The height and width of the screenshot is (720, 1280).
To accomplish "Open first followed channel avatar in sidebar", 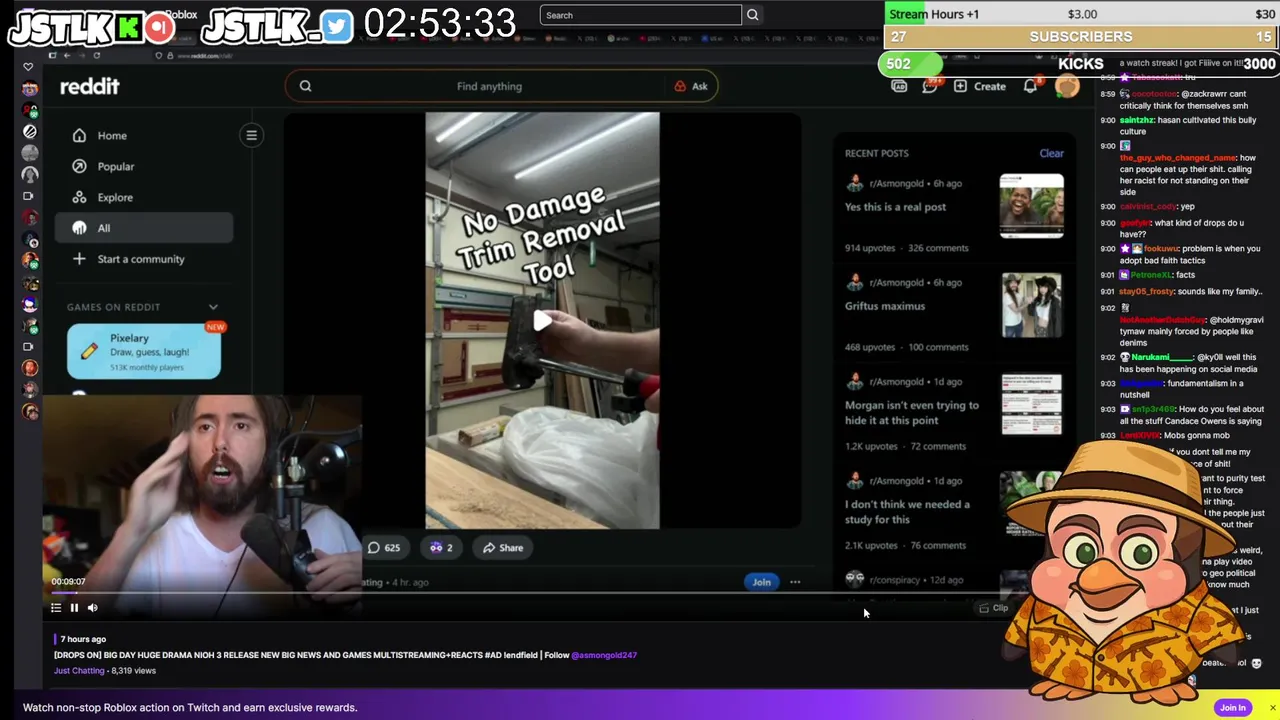I will click(30, 88).
